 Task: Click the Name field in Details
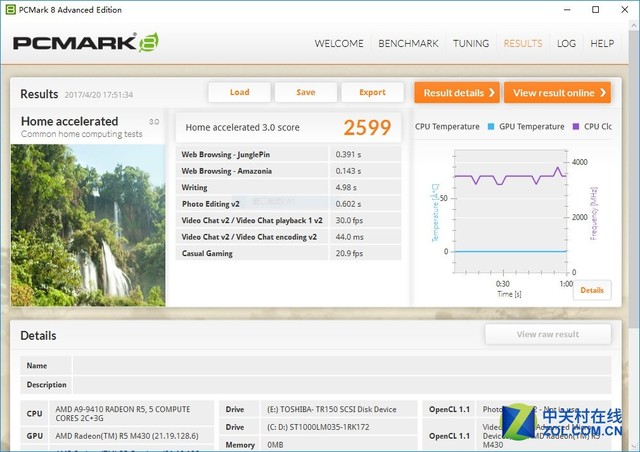[342, 365]
